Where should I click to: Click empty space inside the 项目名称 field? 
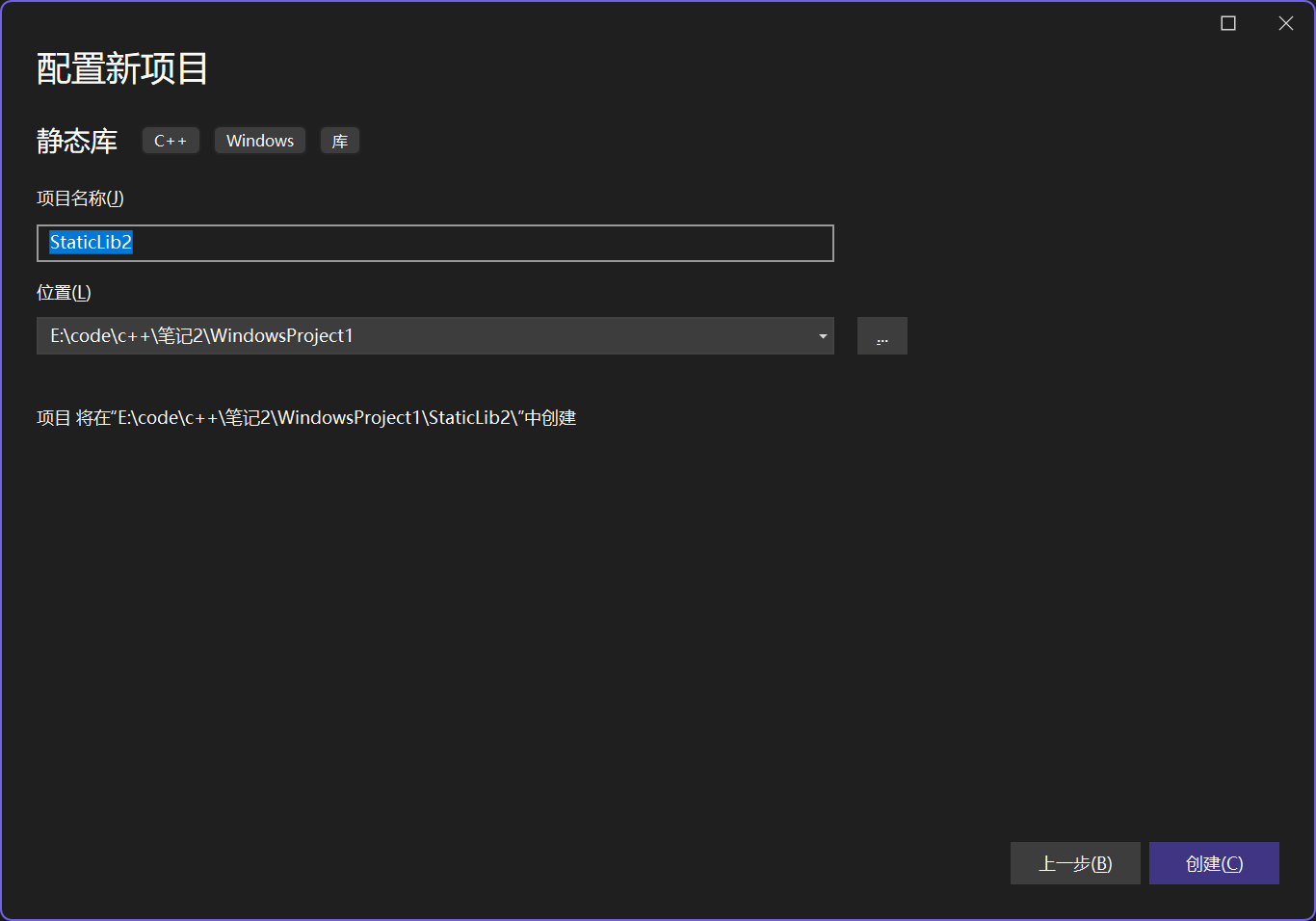482,243
